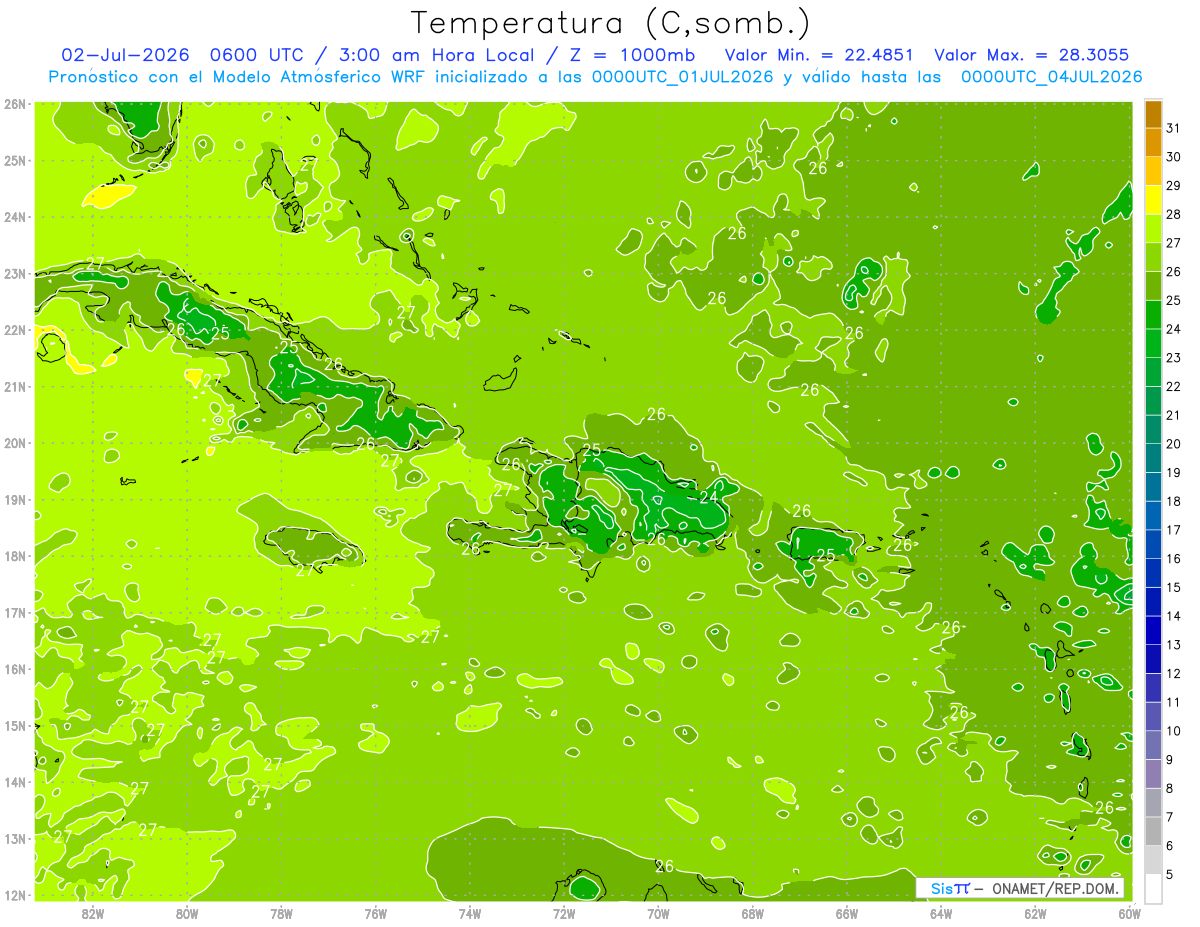The height and width of the screenshot is (927, 1200).
Task: Click the 24N latitude axis label
Action: click(15, 216)
